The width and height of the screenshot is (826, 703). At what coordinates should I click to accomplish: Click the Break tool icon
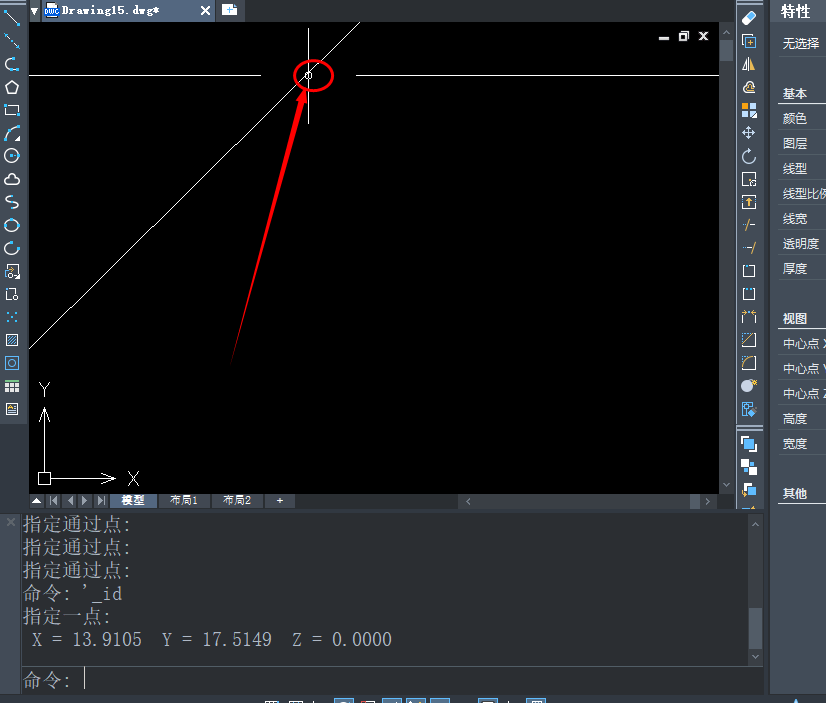[749, 294]
